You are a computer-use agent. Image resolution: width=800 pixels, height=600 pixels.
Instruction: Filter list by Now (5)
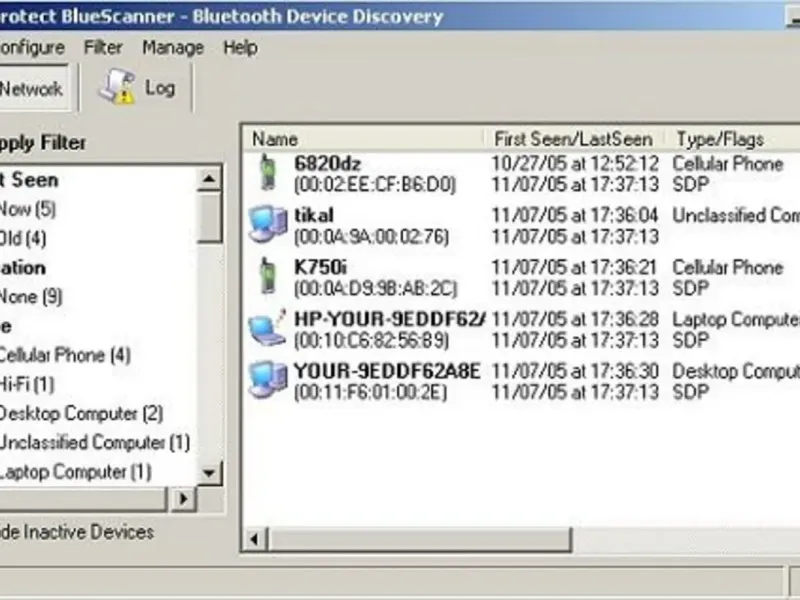[x=28, y=209]
